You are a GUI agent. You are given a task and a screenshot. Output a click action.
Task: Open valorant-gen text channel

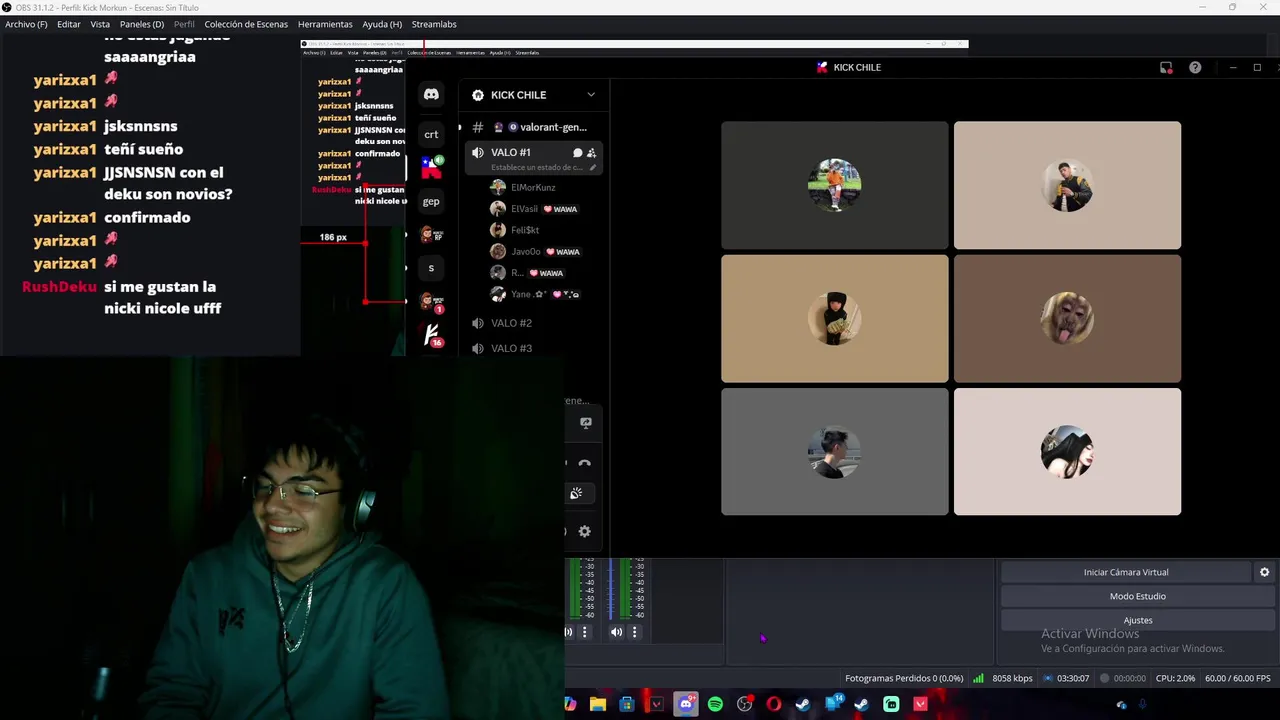533,127
